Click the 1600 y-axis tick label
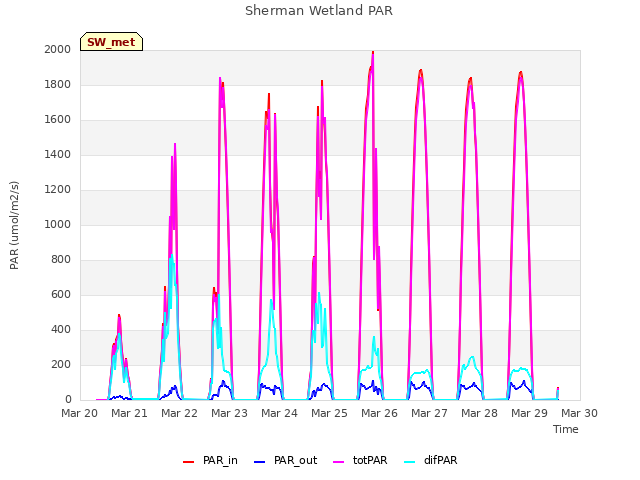Image resolution: width=640 pixels, height=480 pixels. 58,120
